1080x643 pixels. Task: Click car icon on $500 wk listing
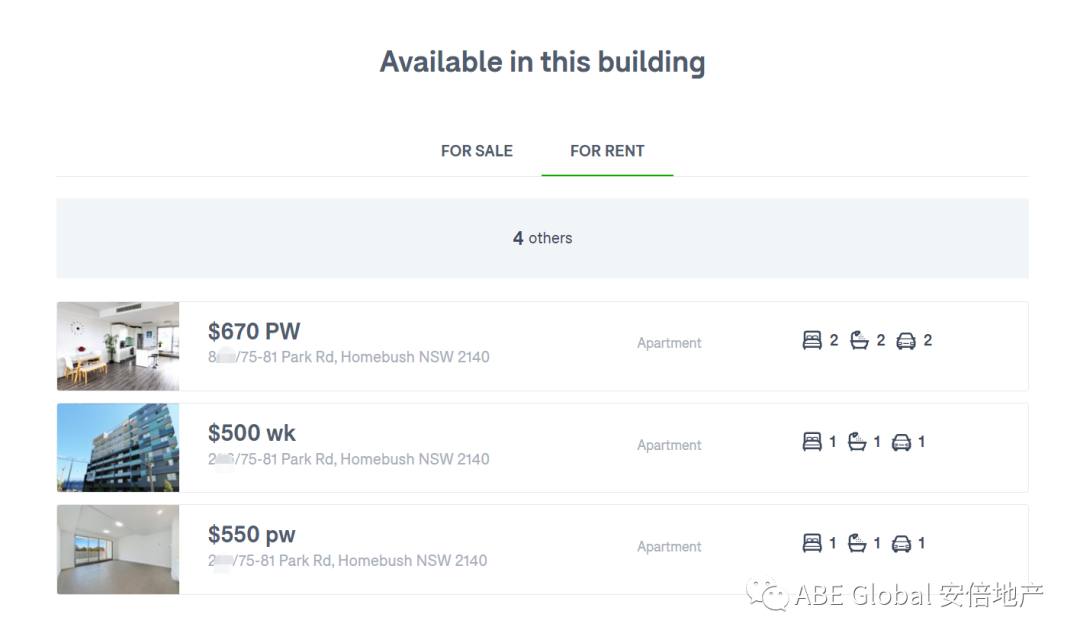coord(901,442)
